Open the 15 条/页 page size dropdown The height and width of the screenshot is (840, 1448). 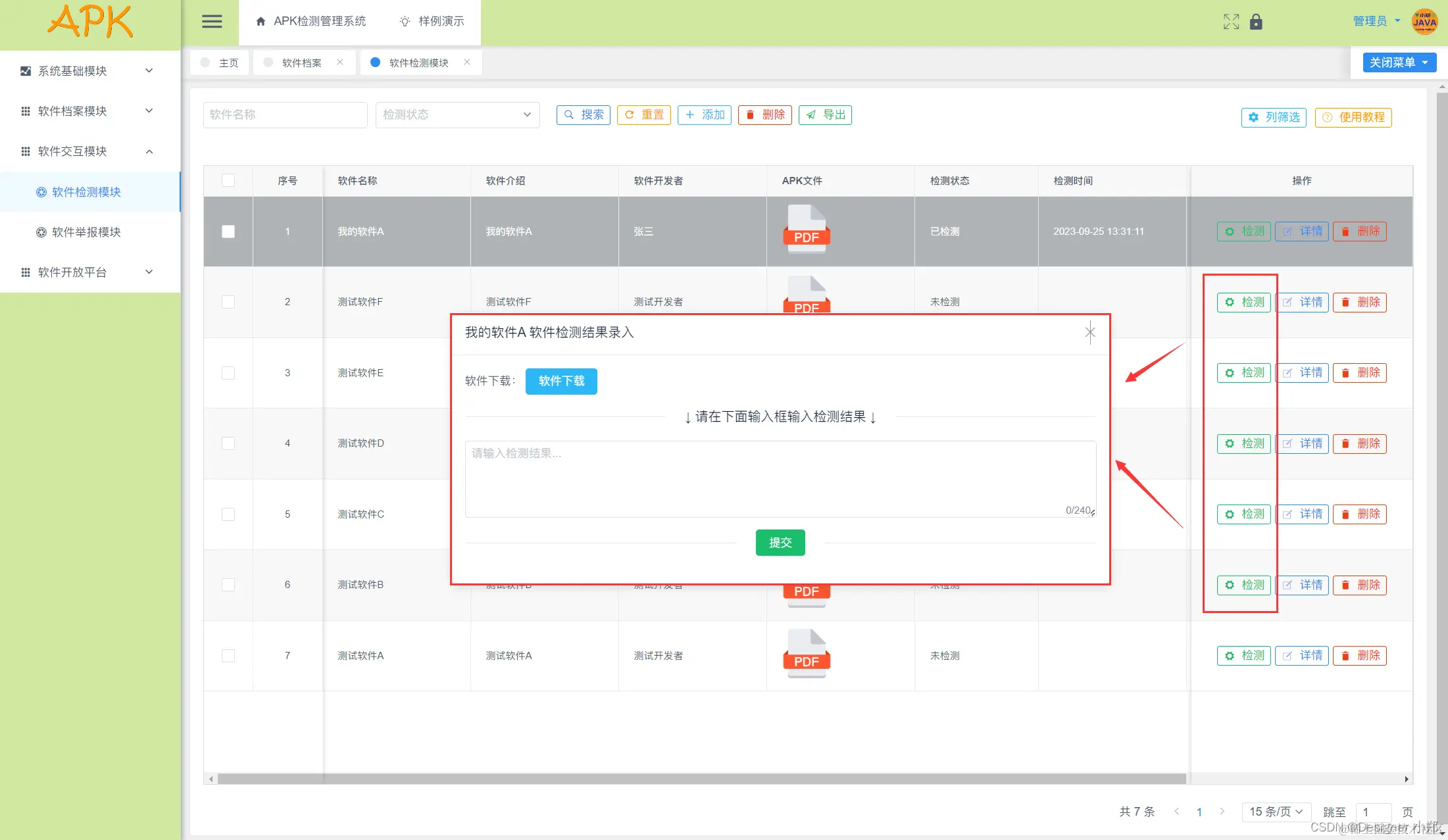pyautogui.click(x=1276, y=812)
